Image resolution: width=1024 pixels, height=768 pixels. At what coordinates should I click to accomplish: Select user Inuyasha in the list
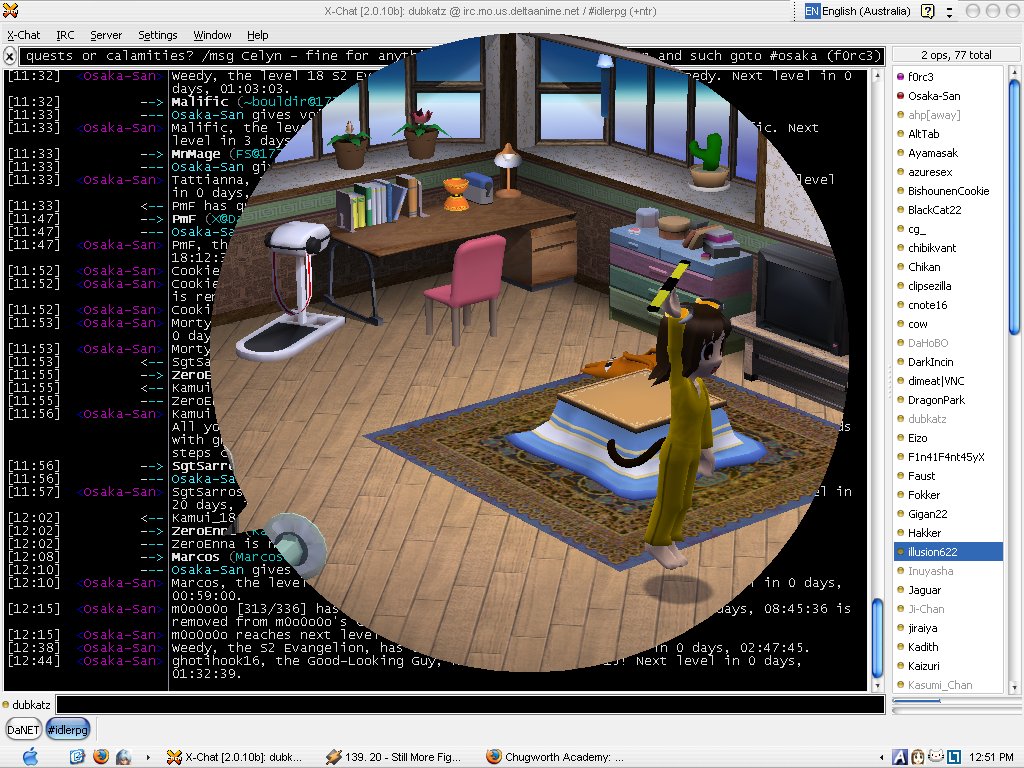pos(948,571)
